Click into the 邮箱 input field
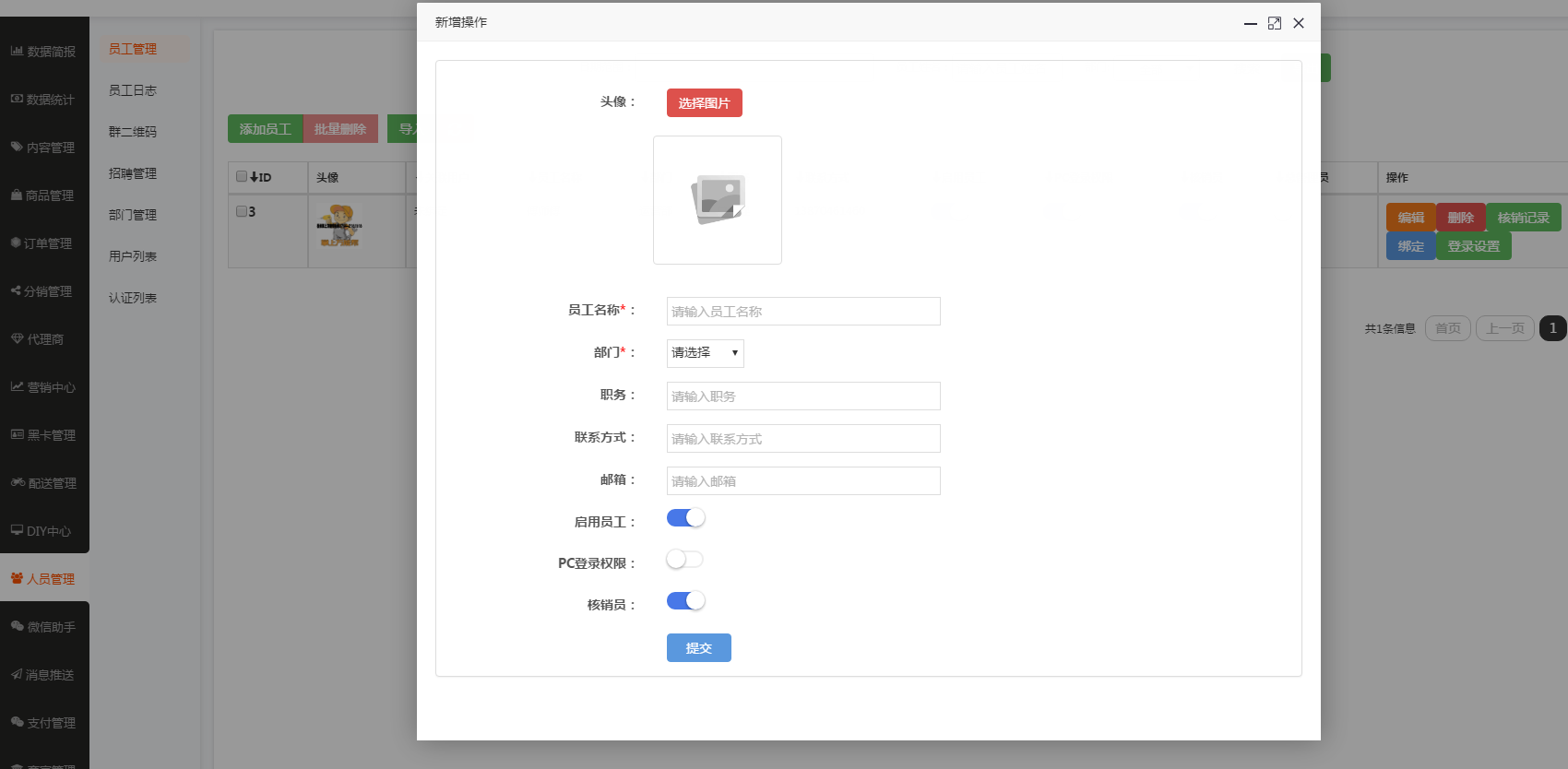The width and height of the screenshot is (1568, 769). (802, 481)
